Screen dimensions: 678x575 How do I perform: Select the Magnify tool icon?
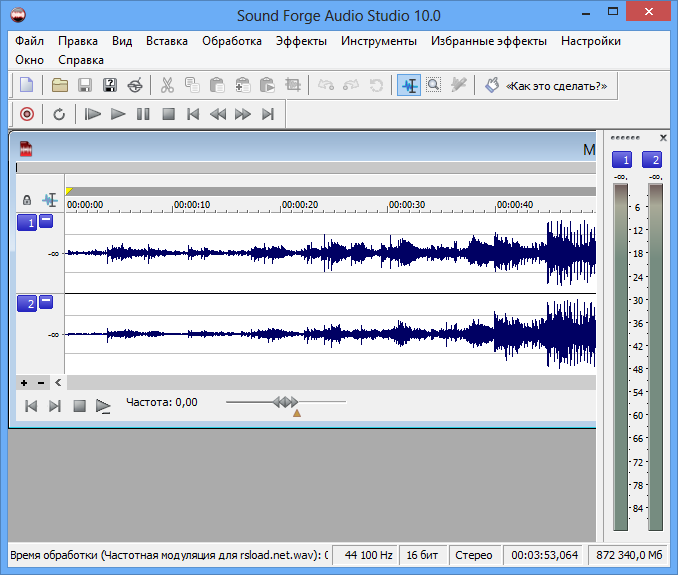point(434,86)
